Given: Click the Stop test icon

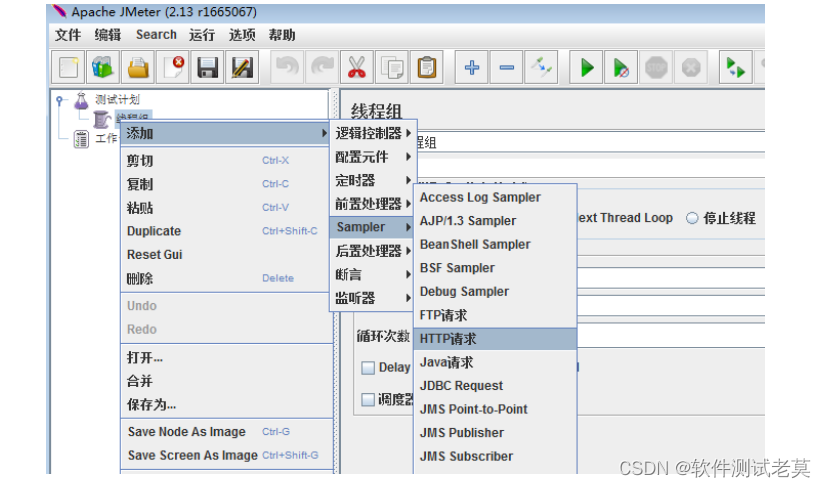Looking at the screenshot, I should [x=656, y=67].
